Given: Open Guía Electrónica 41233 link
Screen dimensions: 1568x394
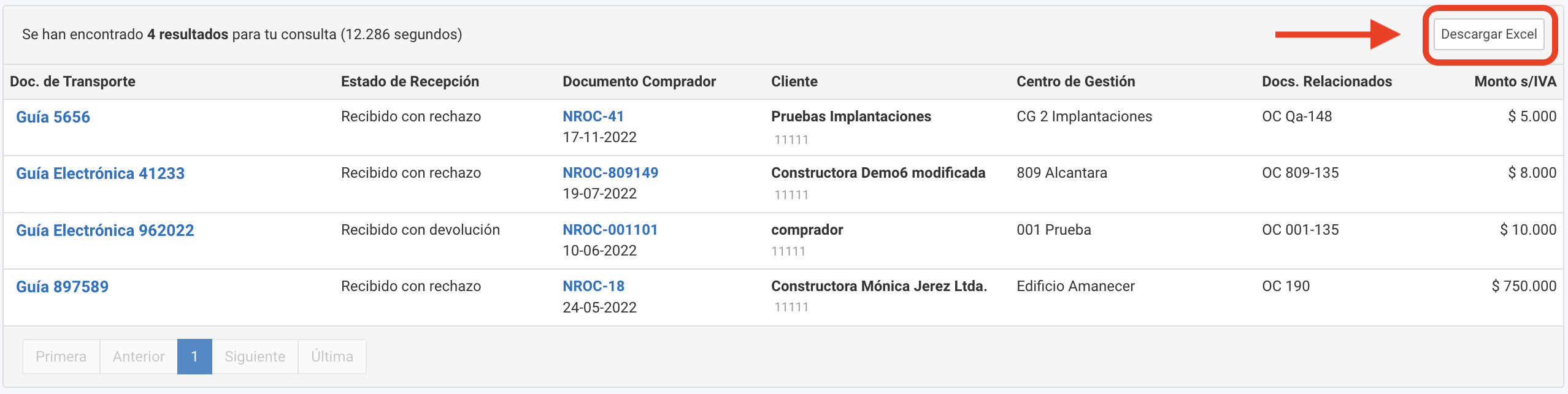Looking at the screenshot, I should [100, 173].
